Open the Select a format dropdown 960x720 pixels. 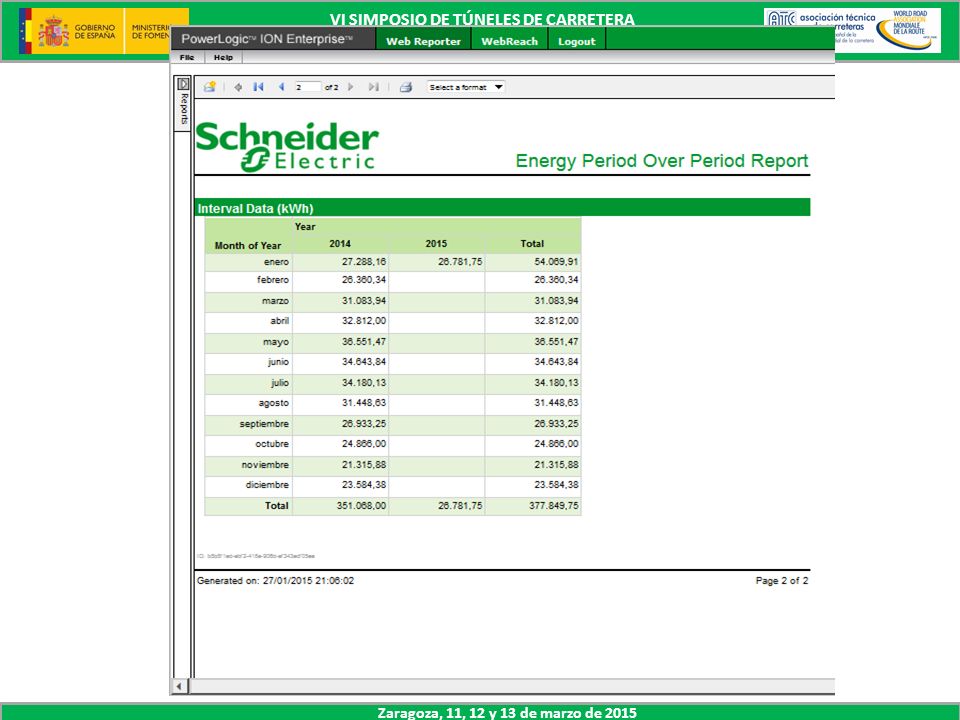tap(465, 87)
